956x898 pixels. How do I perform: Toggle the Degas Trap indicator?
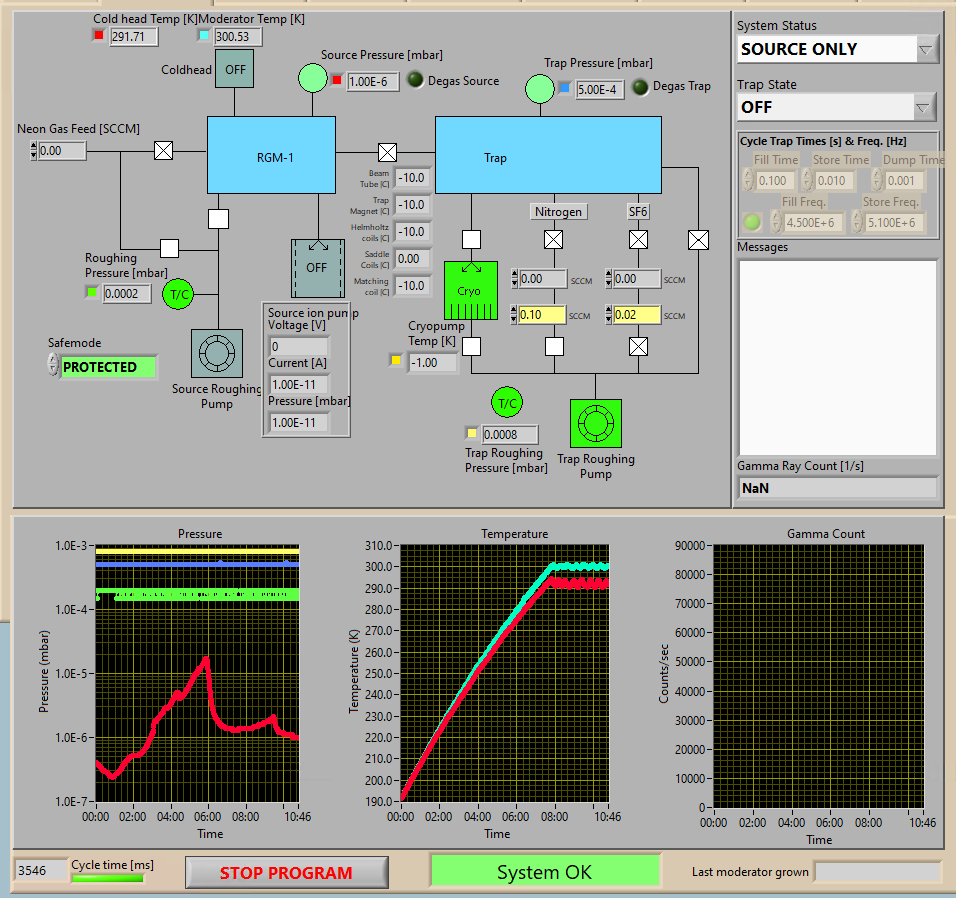click(x=640, y=87)
